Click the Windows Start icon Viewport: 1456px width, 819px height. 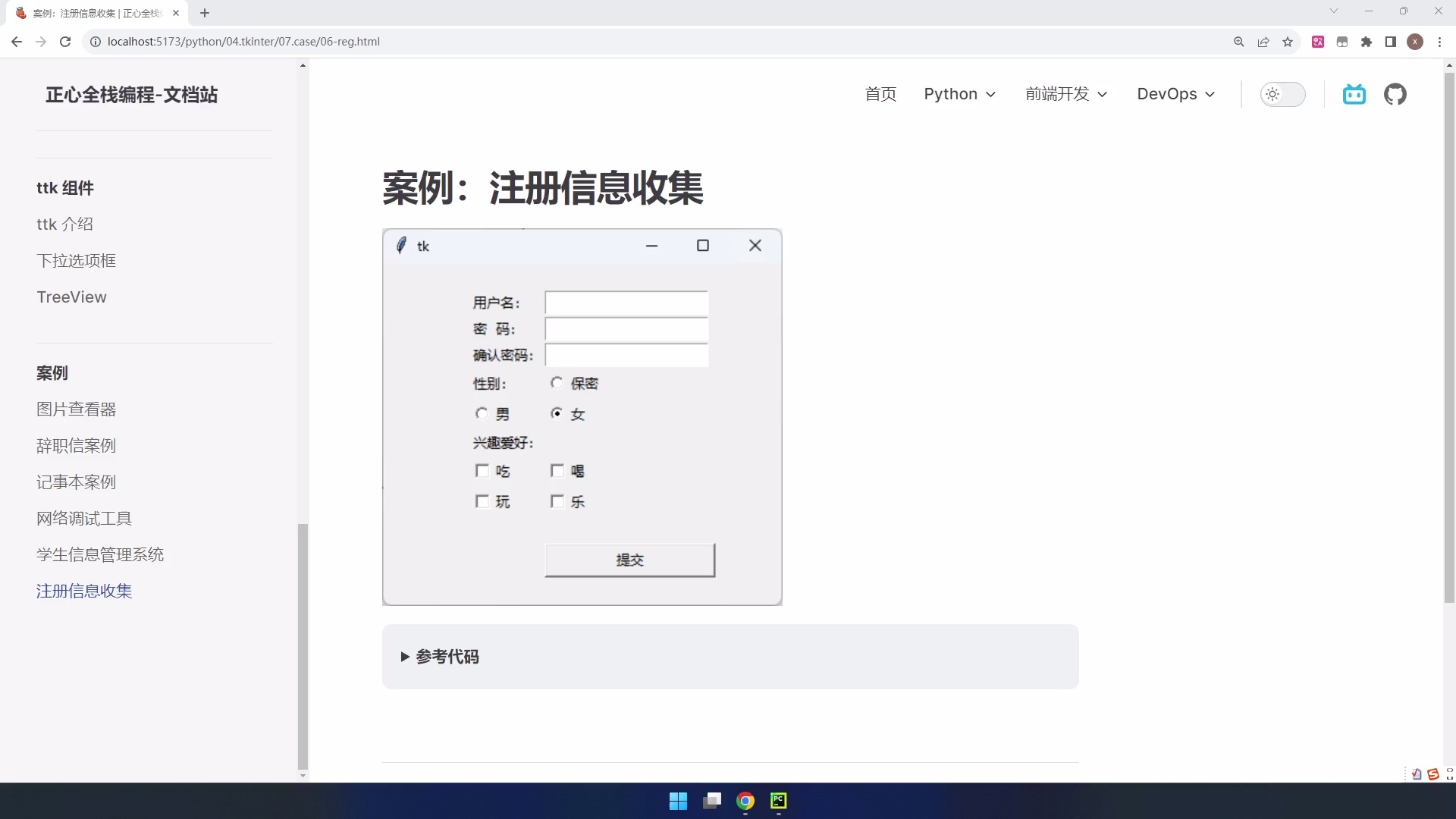pyautogui.click(x=678, y=801)
